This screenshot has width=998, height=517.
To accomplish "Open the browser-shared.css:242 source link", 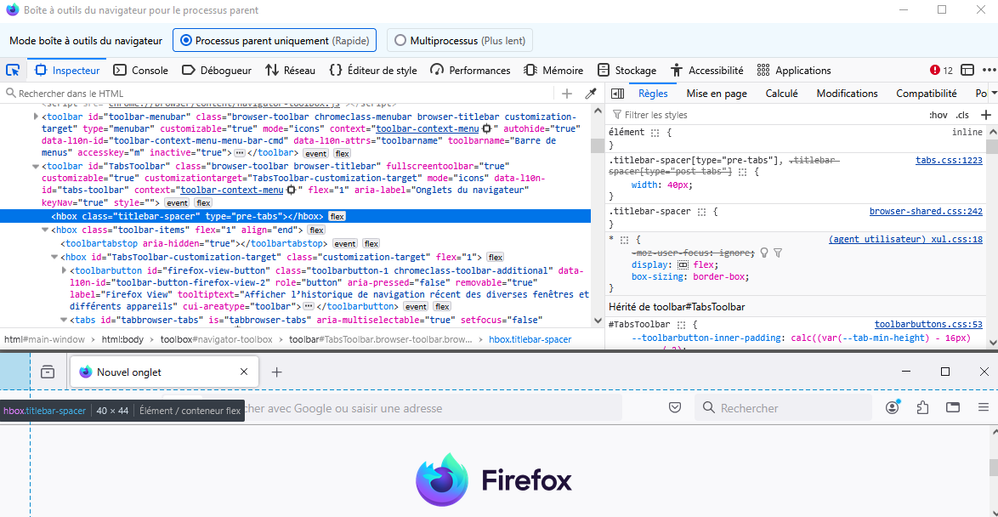I will pyautogui.click(x=926, y=211).
